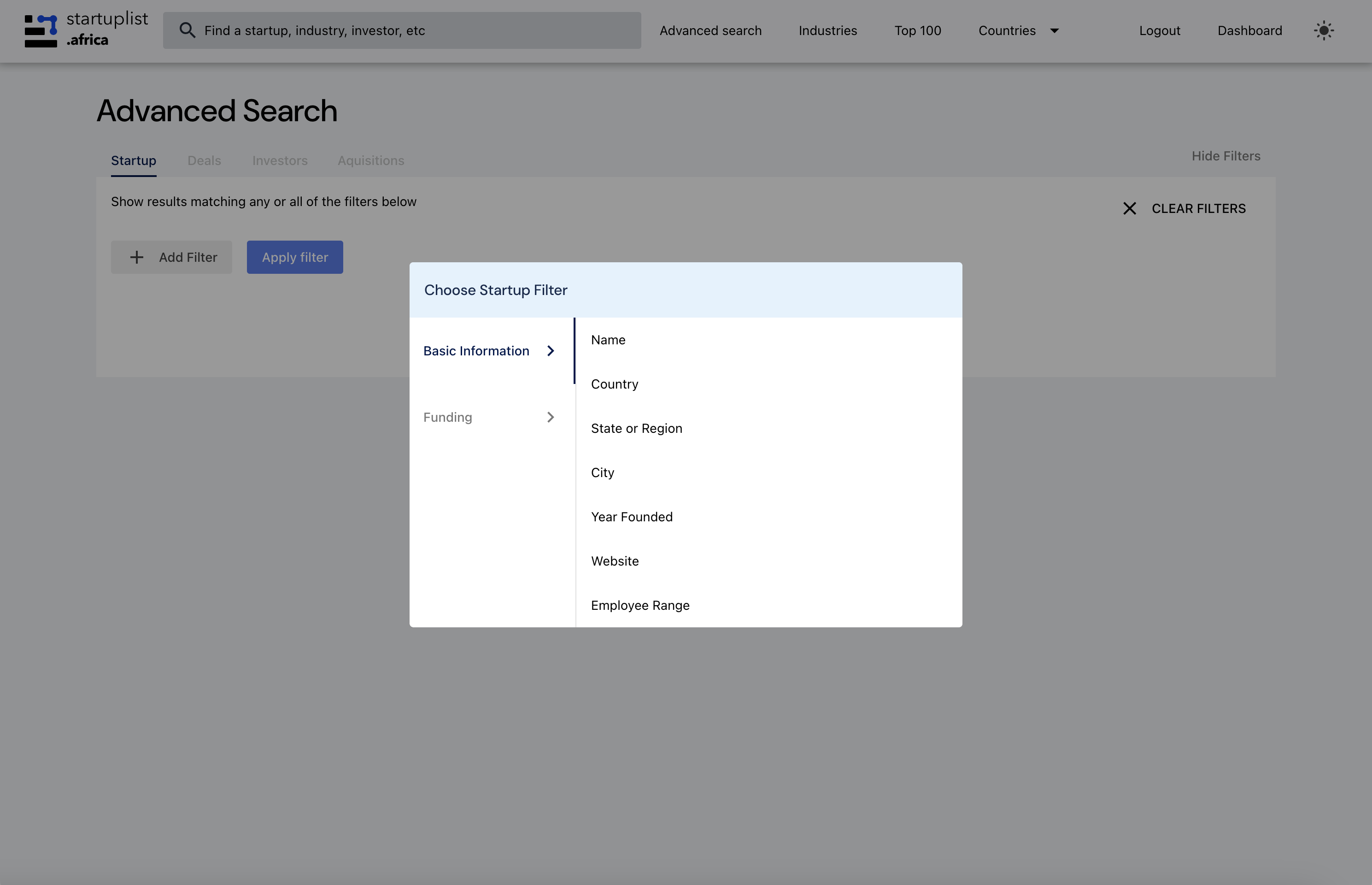Image resolution: width=1372 pixels, height=885 pixels.
Task: Click the chevron next to Basic Information
Action: [x=550, y=351]
